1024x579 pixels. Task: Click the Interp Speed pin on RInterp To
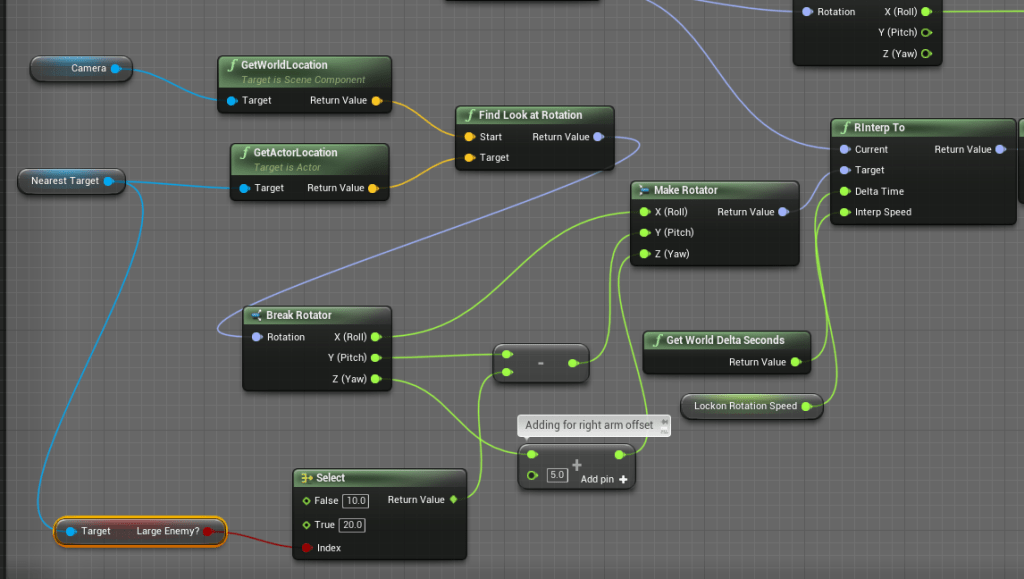845,212
